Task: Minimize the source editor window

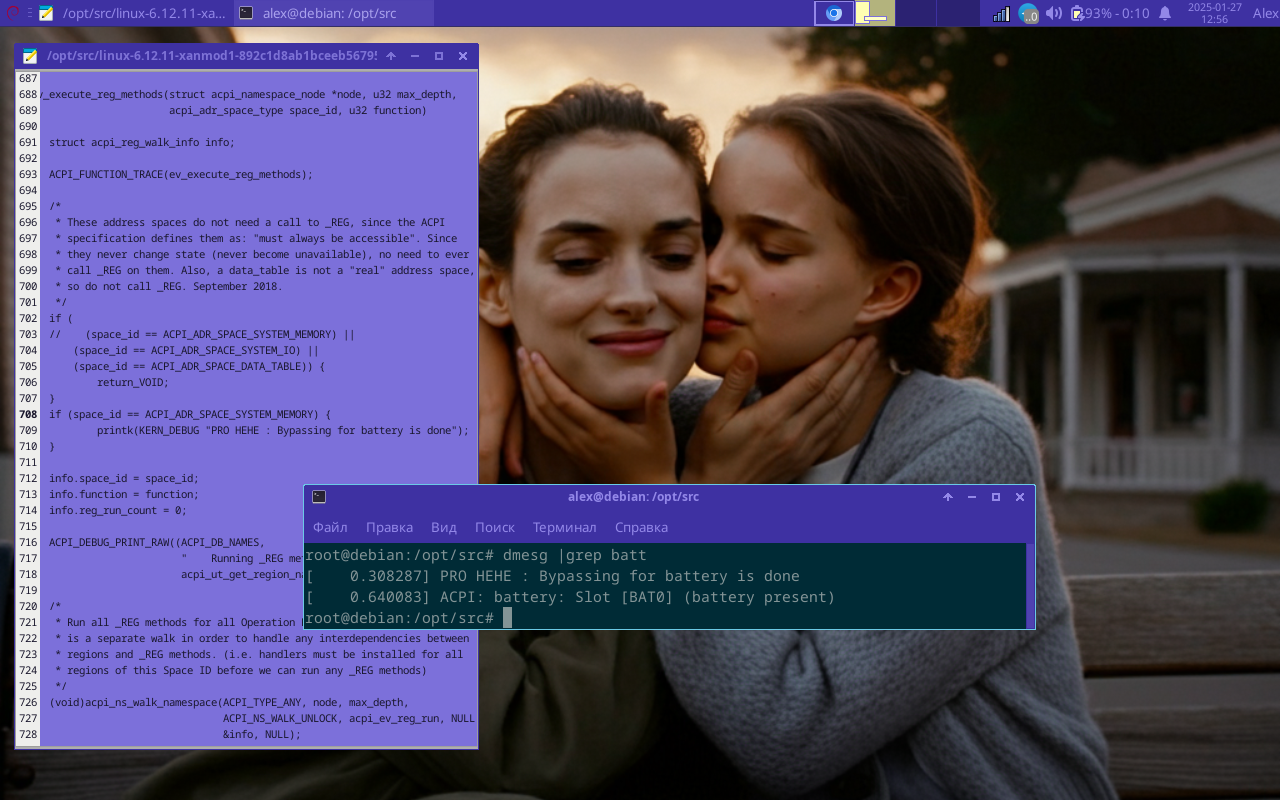Action: pyautogui.click(x=415, y=56)
